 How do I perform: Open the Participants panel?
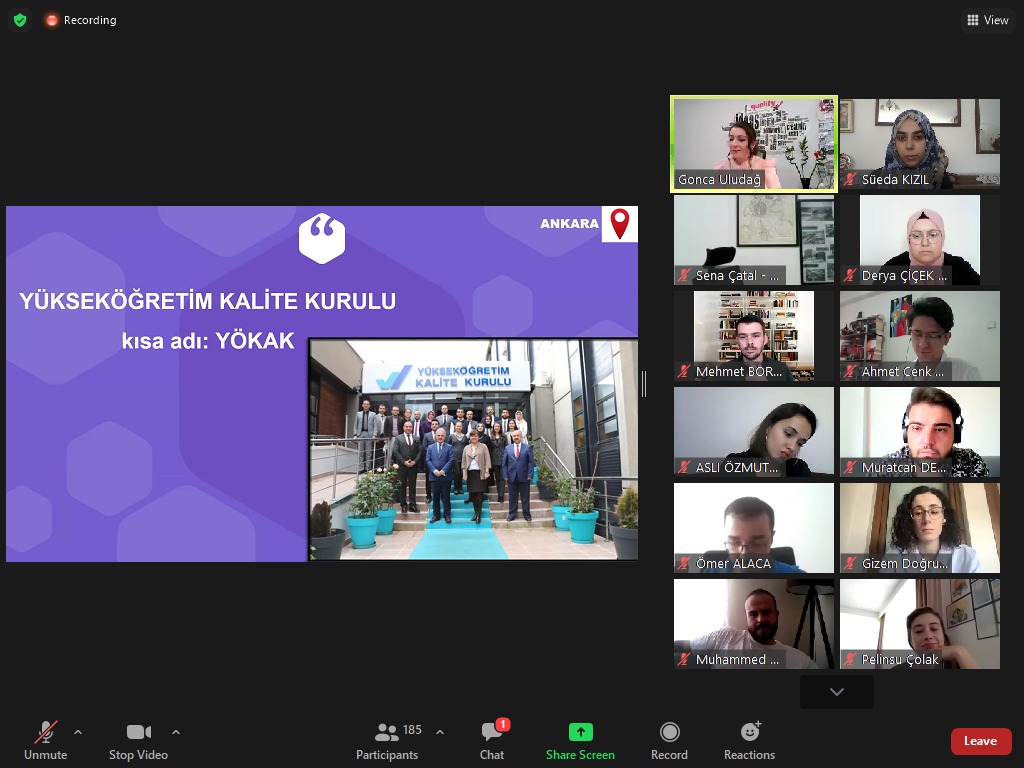pyautogui.click(x=388, y=741)
